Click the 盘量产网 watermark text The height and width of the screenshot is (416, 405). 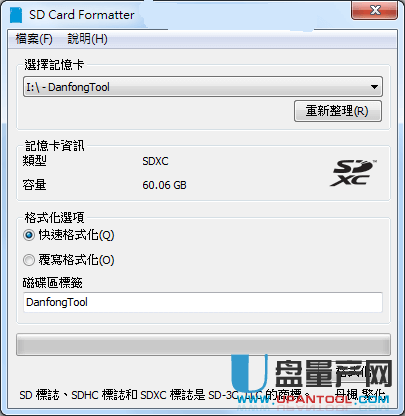point(333,374)
